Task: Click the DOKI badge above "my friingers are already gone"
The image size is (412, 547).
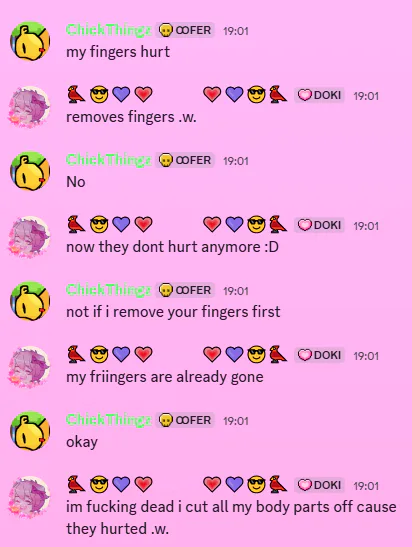Action: 319,355
